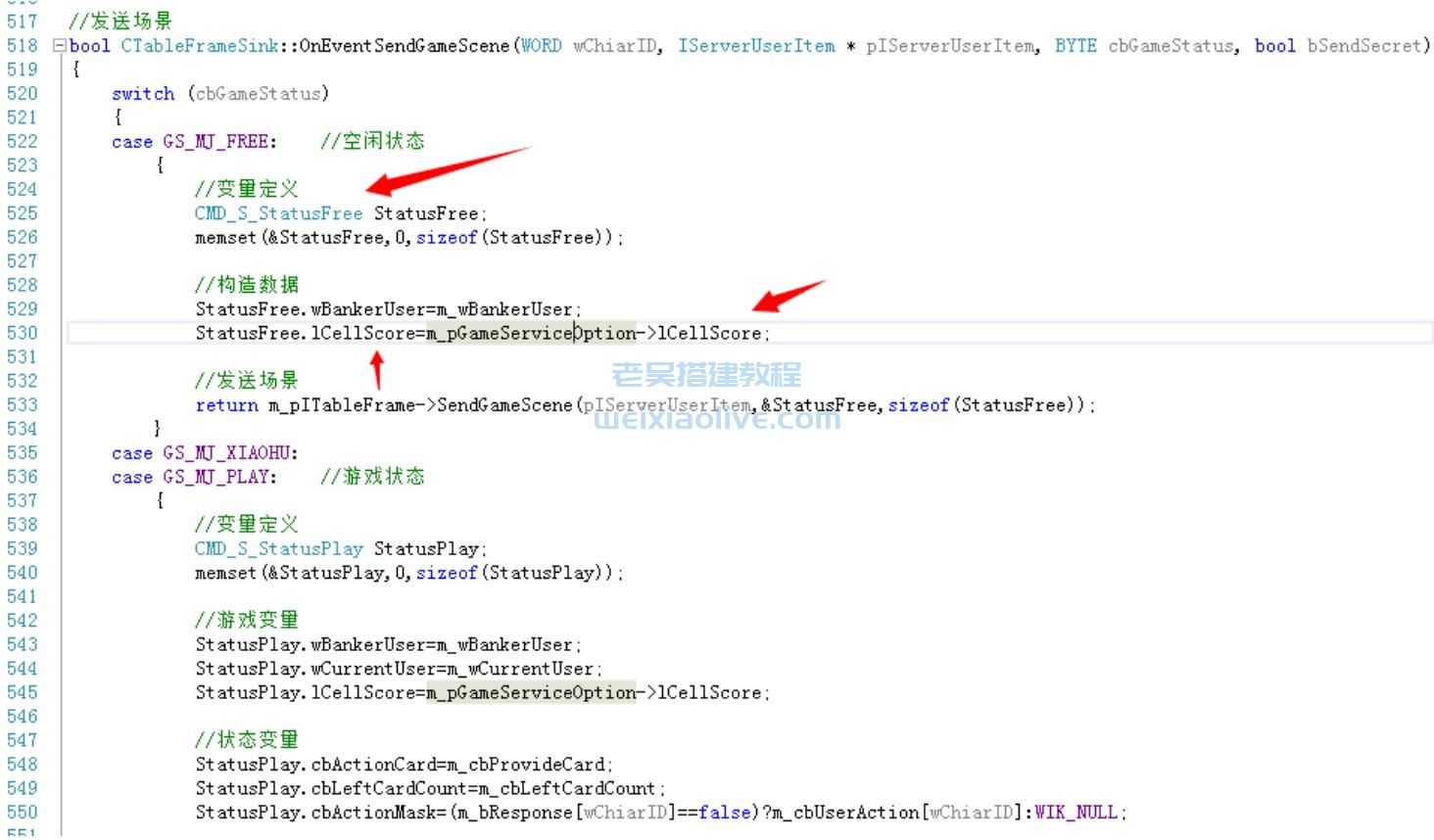
Task: Click the GS_MJ_FREE case label
Action: (219, 142)
